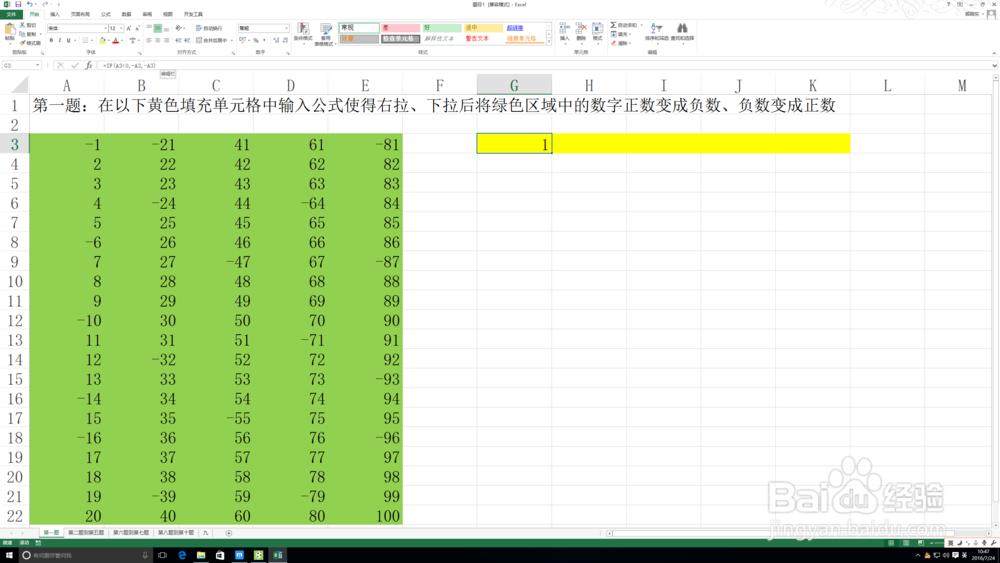
Task: Toggle Italic formatting
Action: point(60,40)
